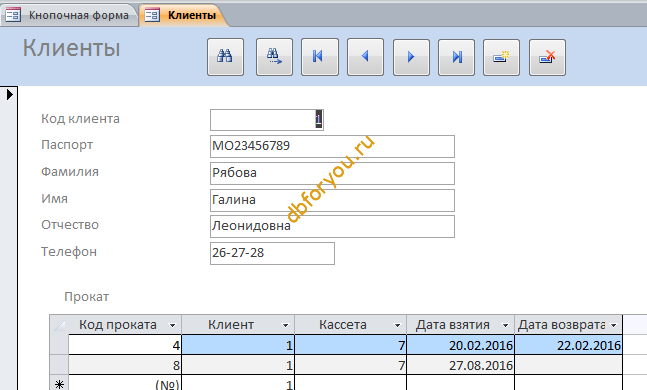Viewport: 647px width, 390px height.
Task: Click the select-all corner of Прокат datasheet
Action: pos(59,325)
